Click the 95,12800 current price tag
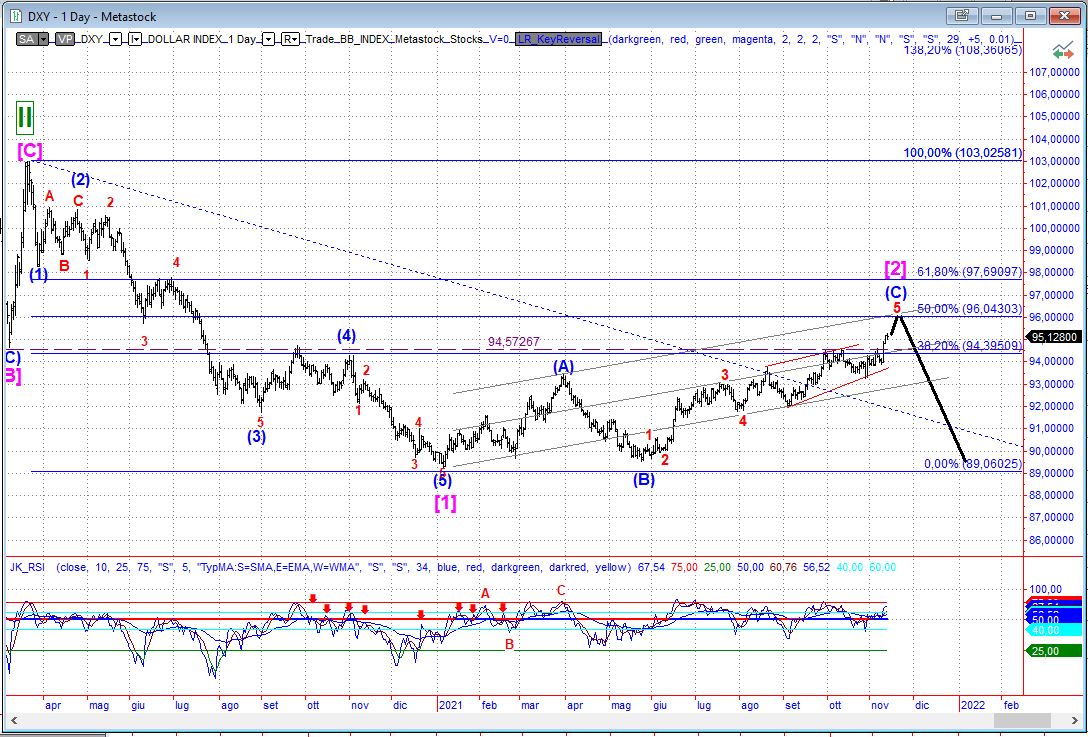Screen dimensions: 1088x737 click(1055, 336)
